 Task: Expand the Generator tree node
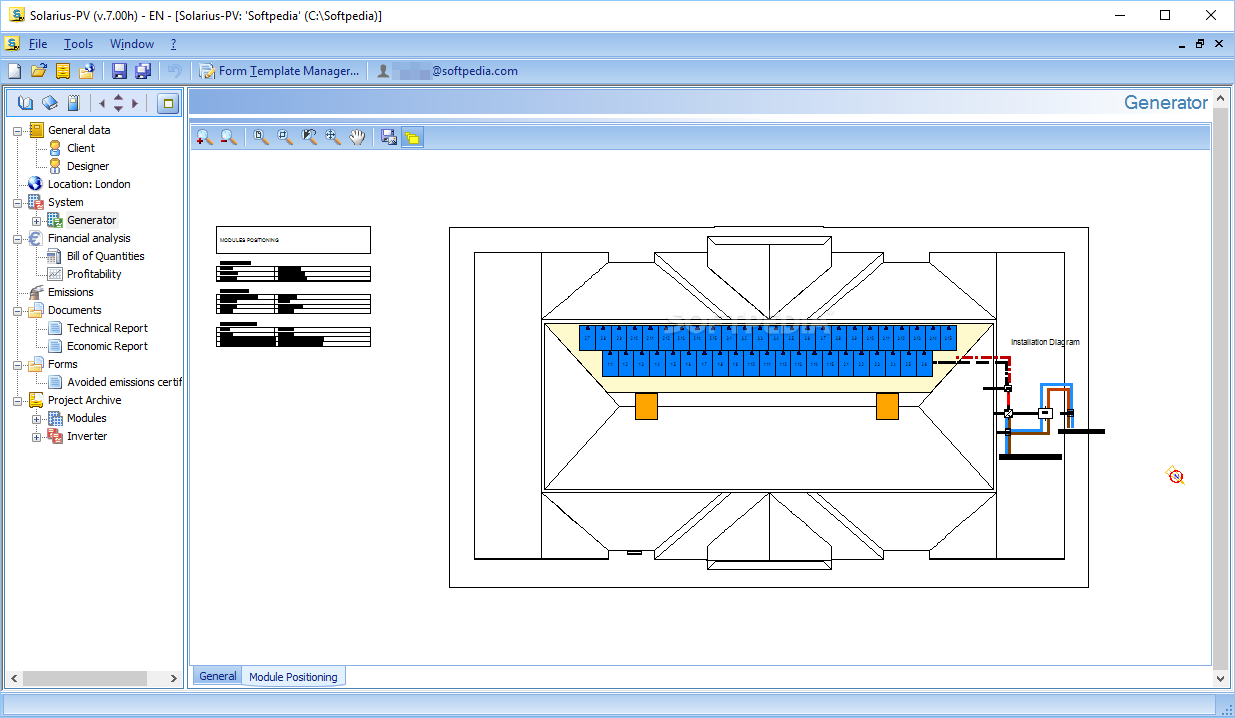[x=36, y=220]
